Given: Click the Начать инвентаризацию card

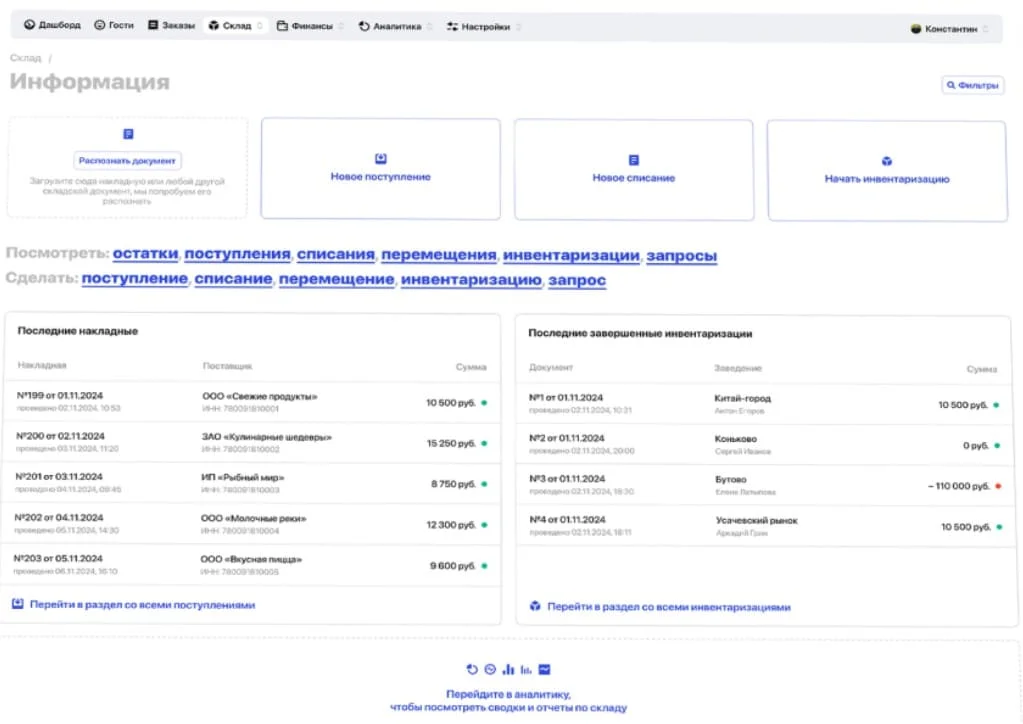Looking at the screenshot, I should (x=887, y=171).
